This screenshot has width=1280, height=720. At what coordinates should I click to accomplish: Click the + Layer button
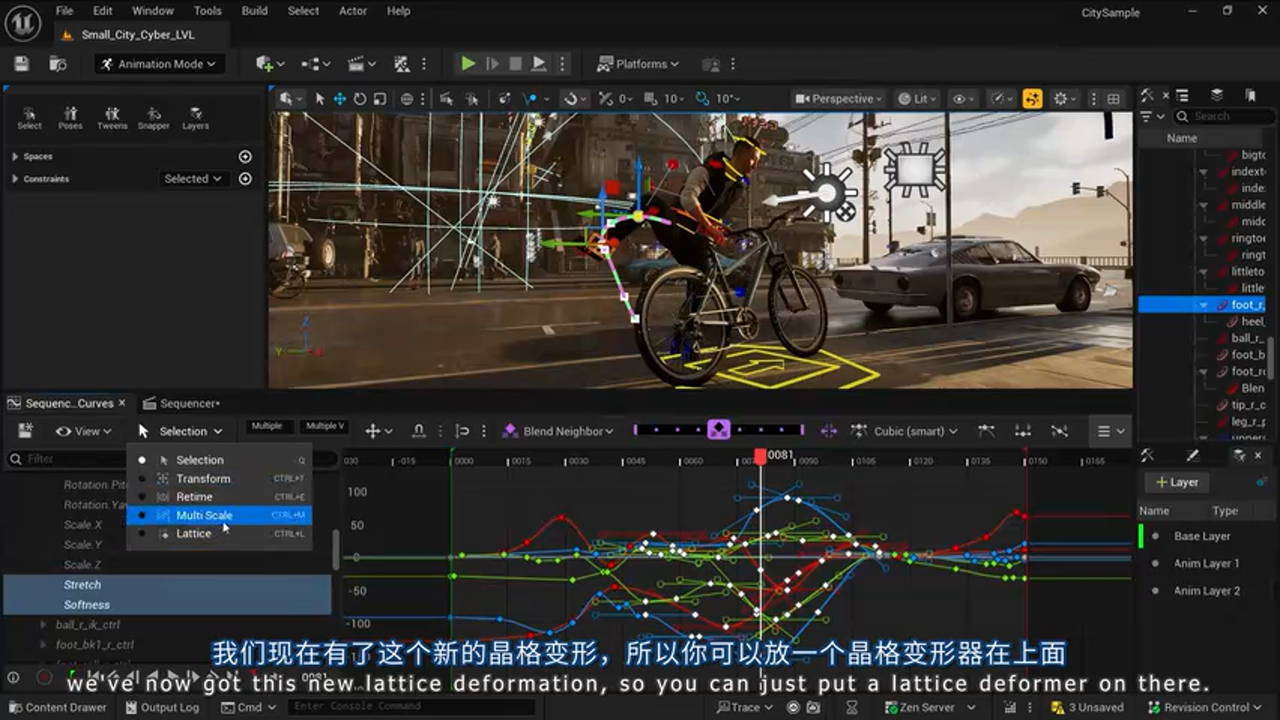1176,482
